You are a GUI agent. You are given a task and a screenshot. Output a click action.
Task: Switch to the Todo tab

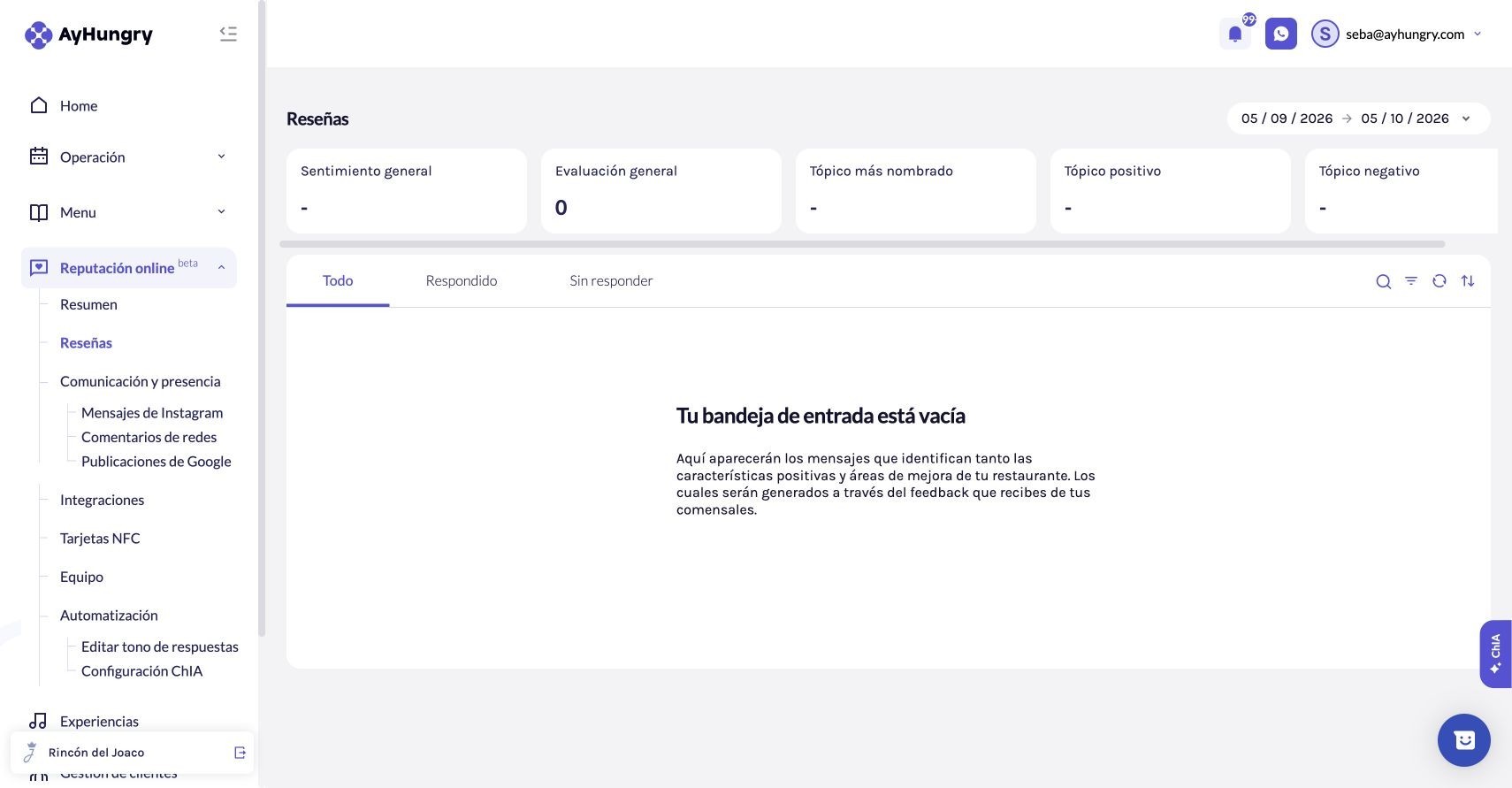click(x=338, y=281)
